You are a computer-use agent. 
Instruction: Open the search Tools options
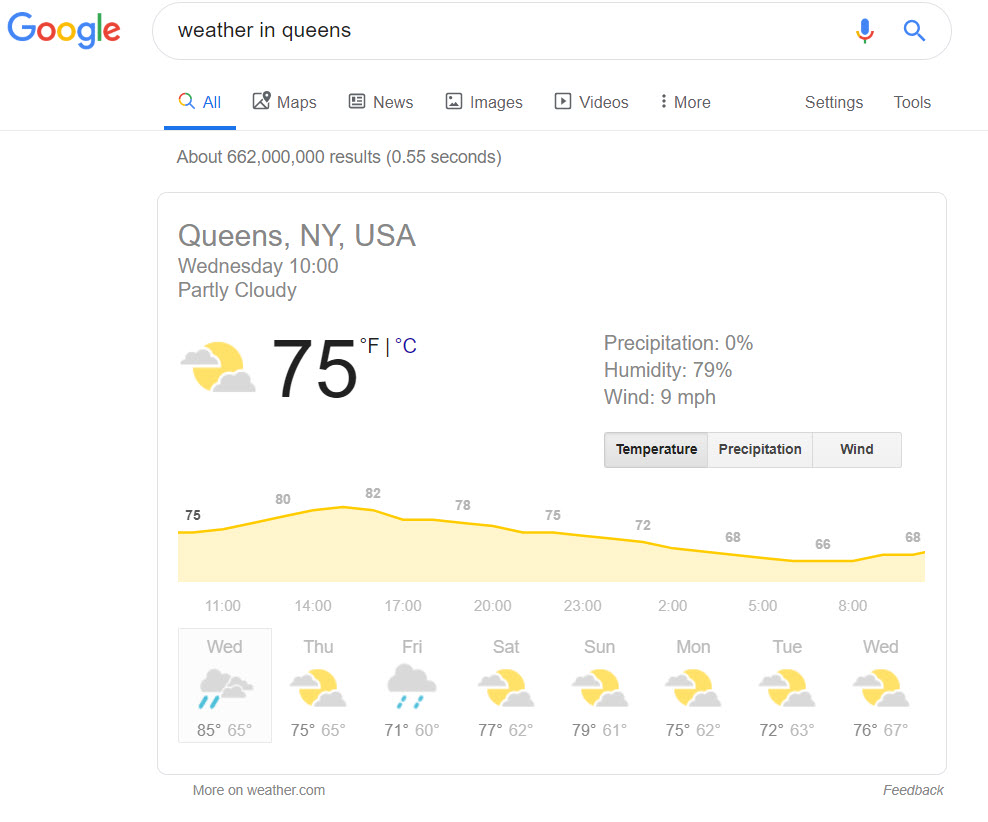pyautogui.click(x=912, y=102)
